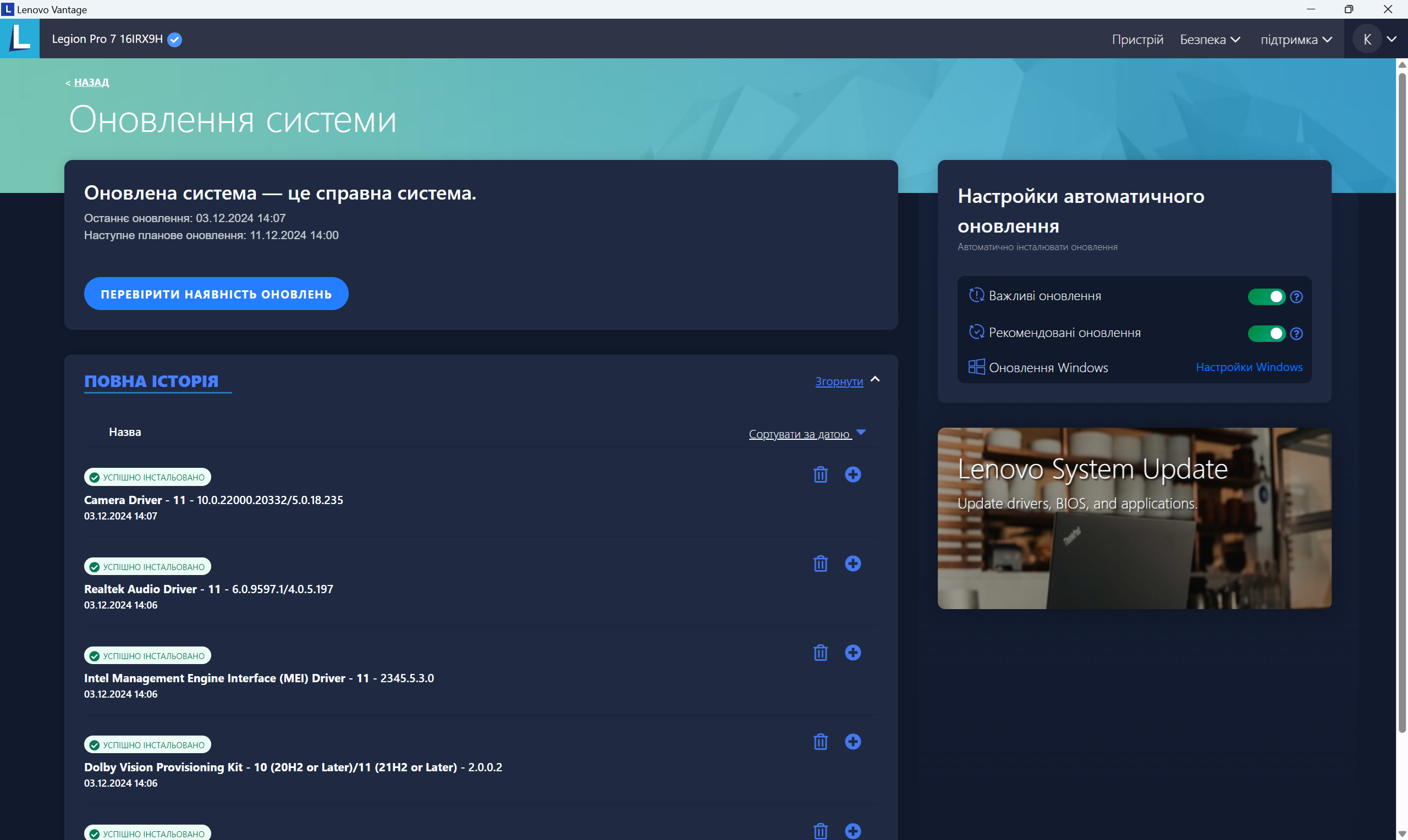Click the Realtek Audio Driver entry title

pyautogui.click(x=208, y=589)
